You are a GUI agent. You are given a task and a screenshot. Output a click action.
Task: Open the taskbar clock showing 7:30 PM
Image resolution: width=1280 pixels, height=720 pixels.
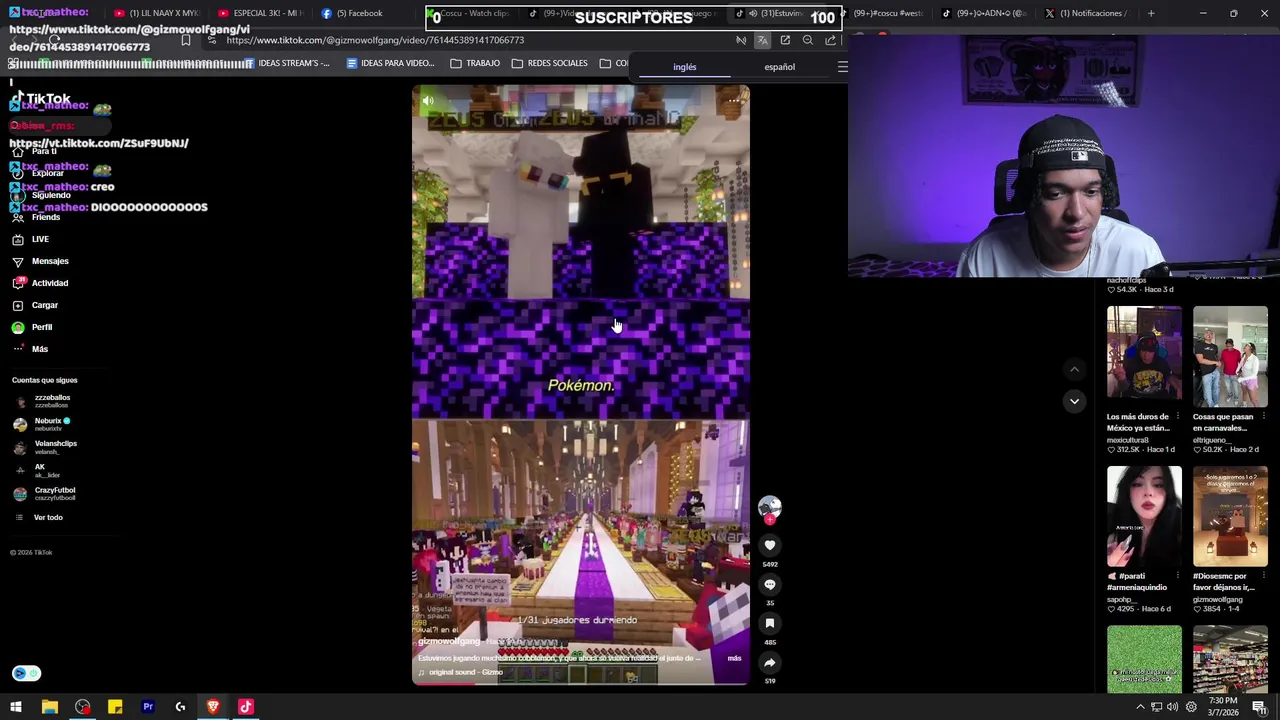click(x=1223, y=707)
